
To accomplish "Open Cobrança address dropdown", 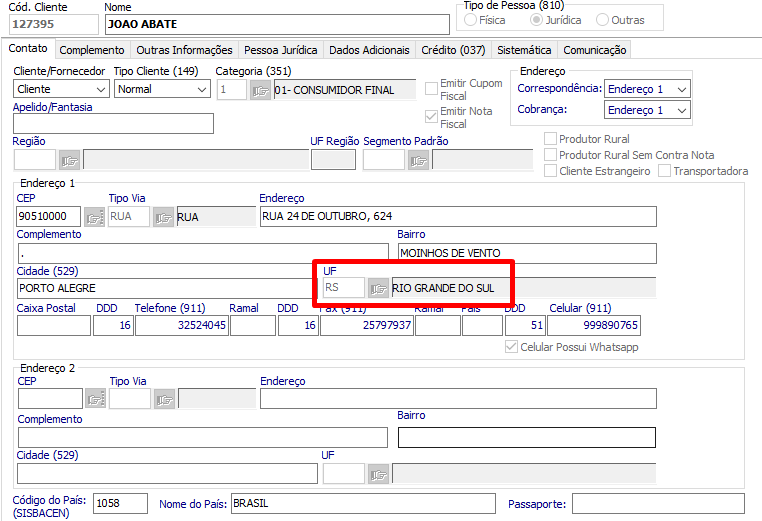I will (682, 110).
